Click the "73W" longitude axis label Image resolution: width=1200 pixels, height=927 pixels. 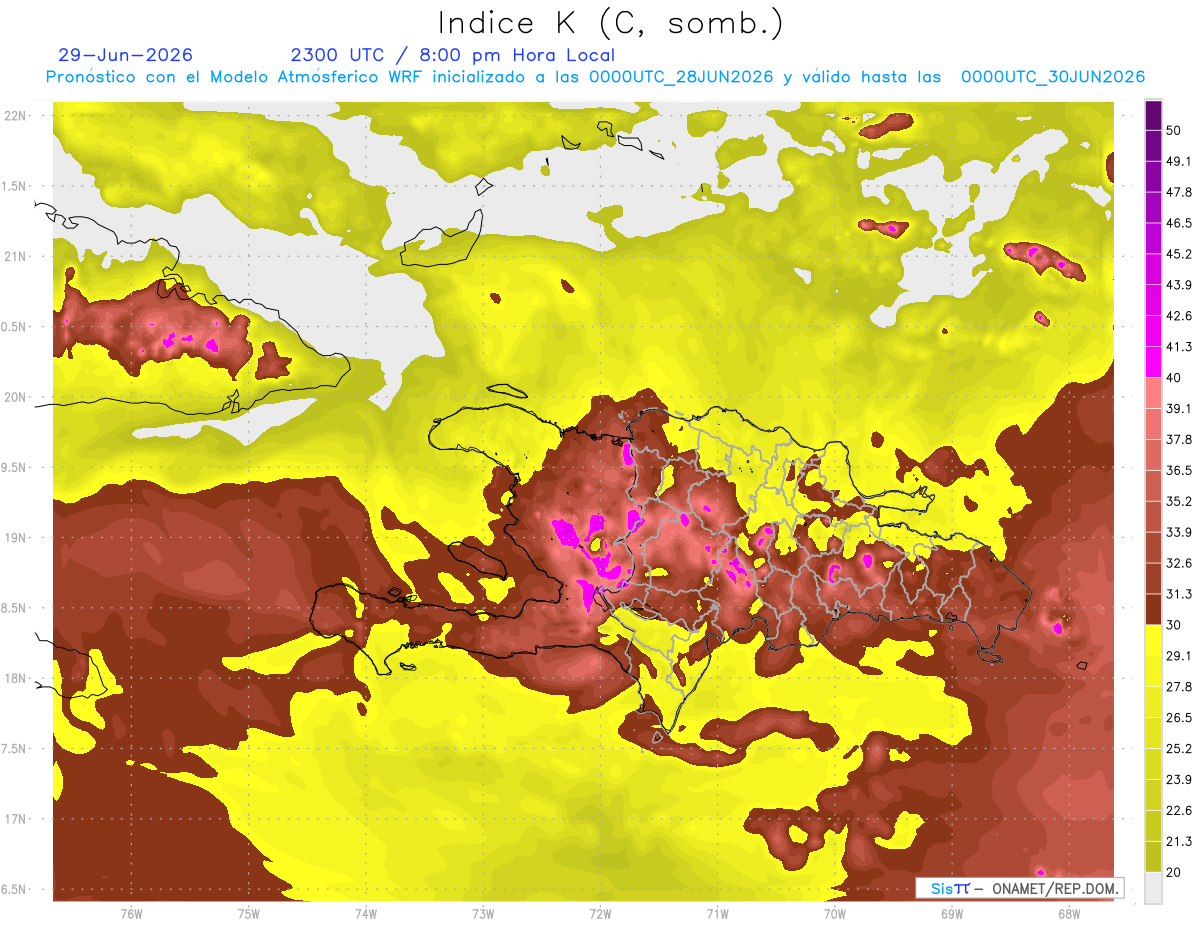483,914
